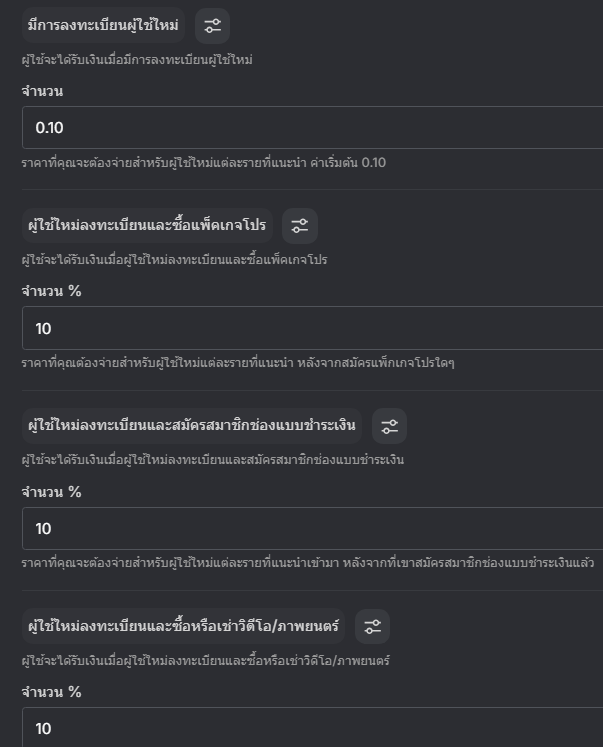Select the มีการลงทะเบียนผู้ใช้ใหม่ badge

pos(103,25)
